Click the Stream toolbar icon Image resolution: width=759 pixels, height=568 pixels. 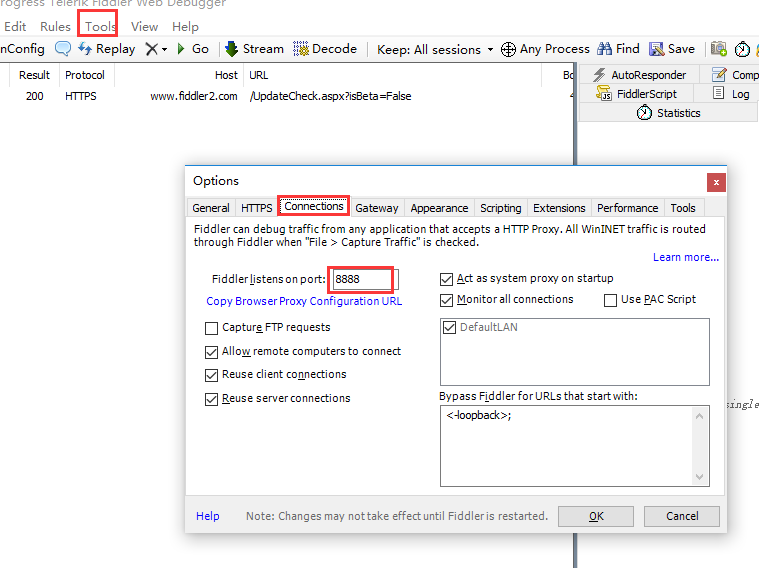pos(232,49)
